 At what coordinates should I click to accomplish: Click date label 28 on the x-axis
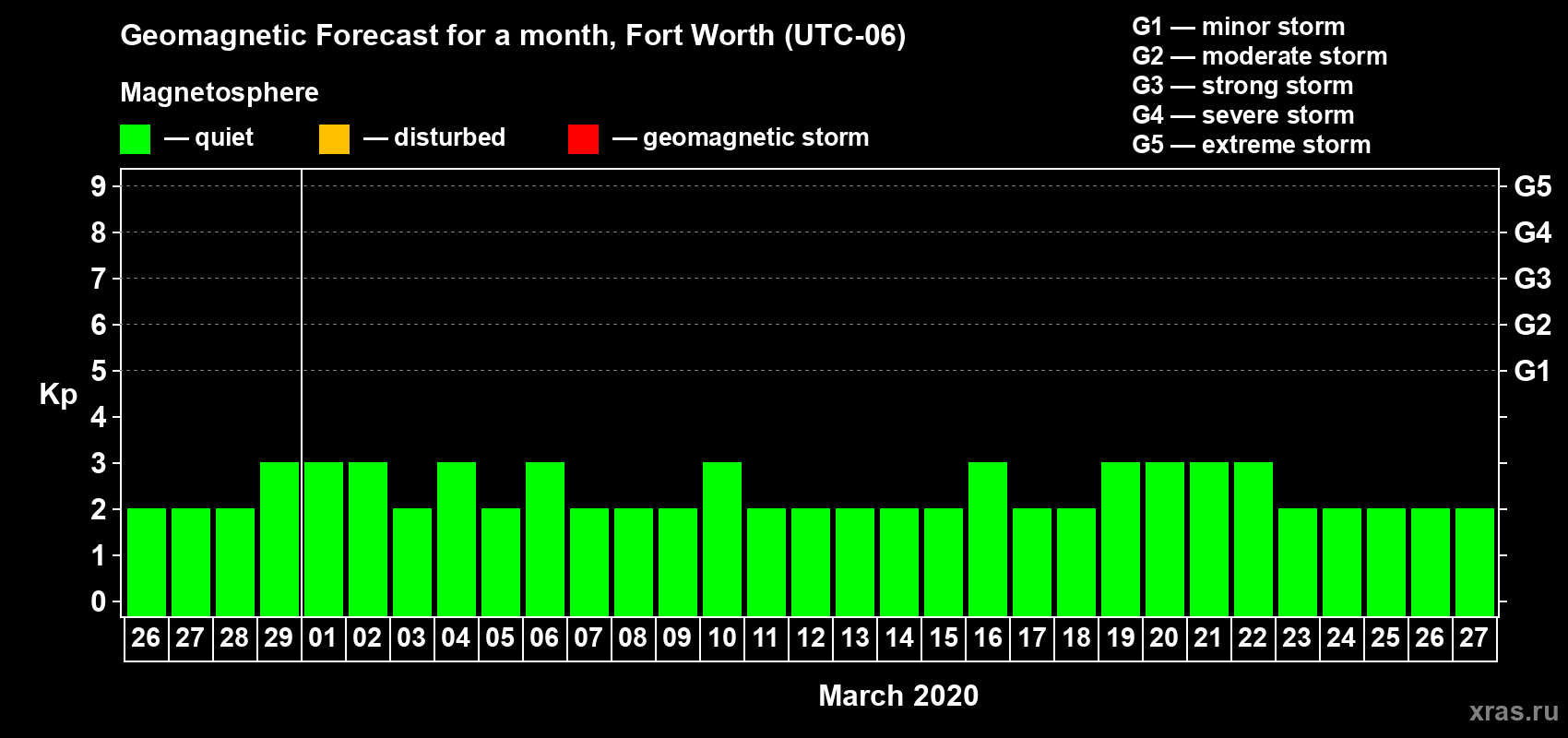coord(234,638)
